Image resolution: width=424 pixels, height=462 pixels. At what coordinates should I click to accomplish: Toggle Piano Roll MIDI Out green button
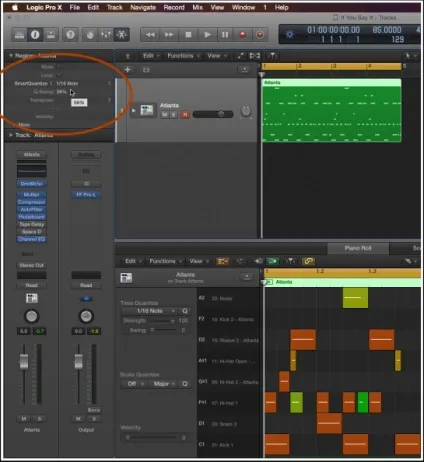pos(273,261)
